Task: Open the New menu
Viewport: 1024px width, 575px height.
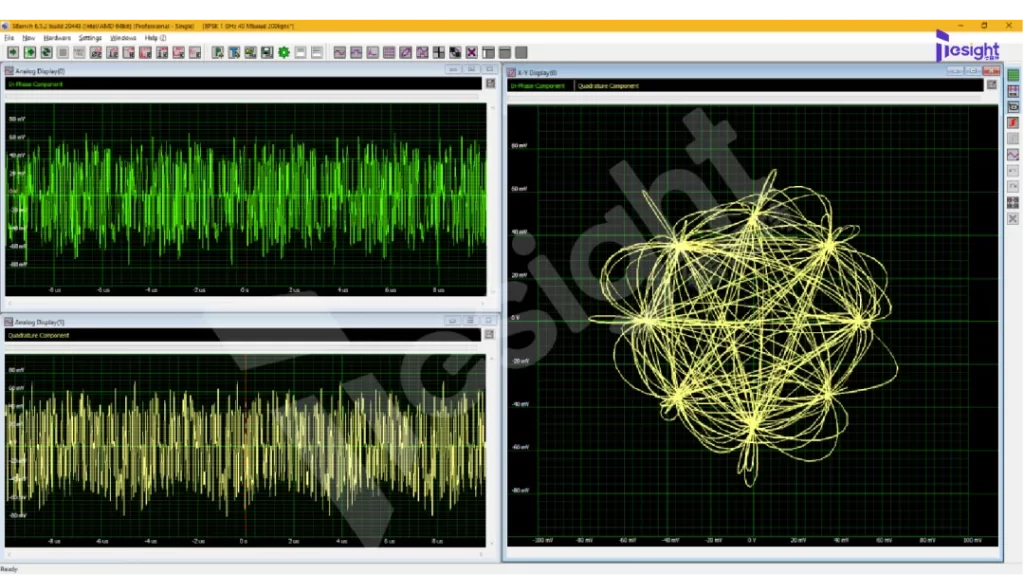Action: [x=29, y=38]
